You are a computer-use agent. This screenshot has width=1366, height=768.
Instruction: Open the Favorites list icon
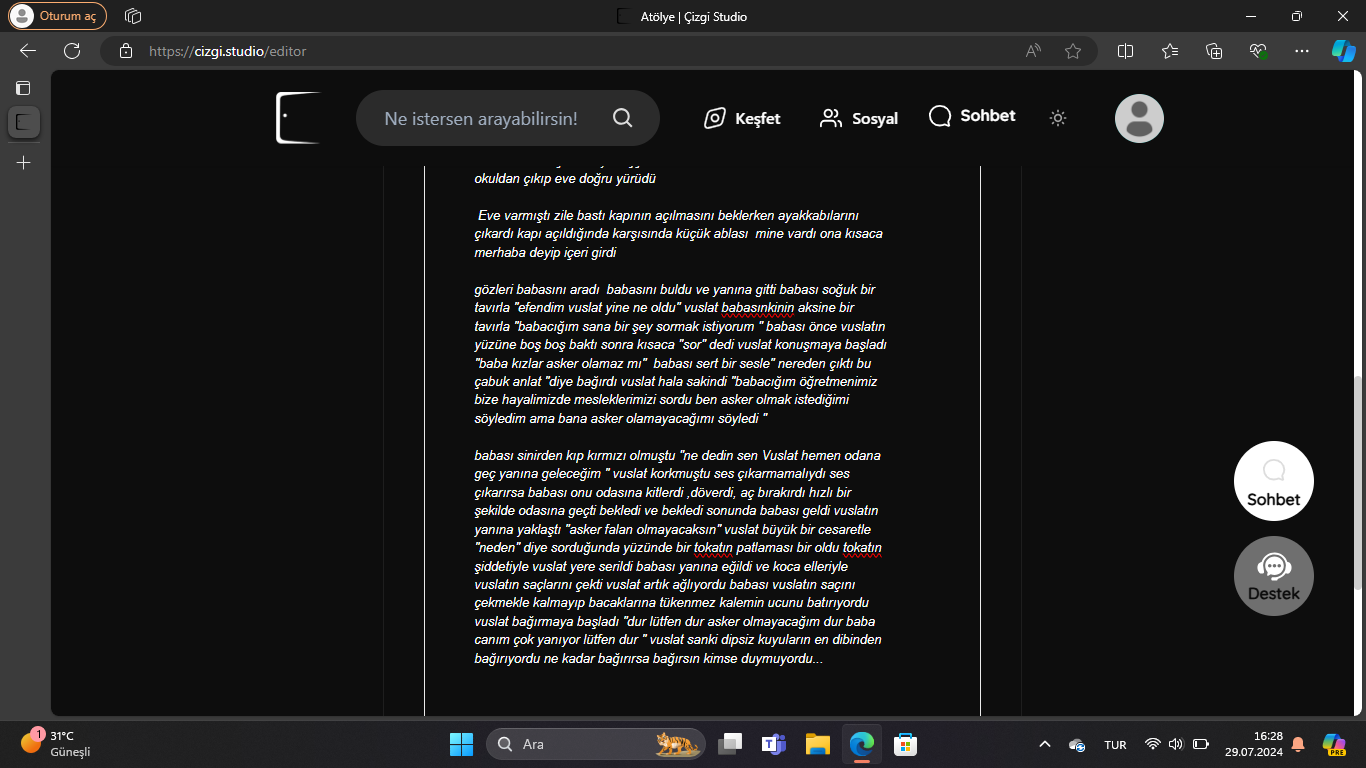1170,51
